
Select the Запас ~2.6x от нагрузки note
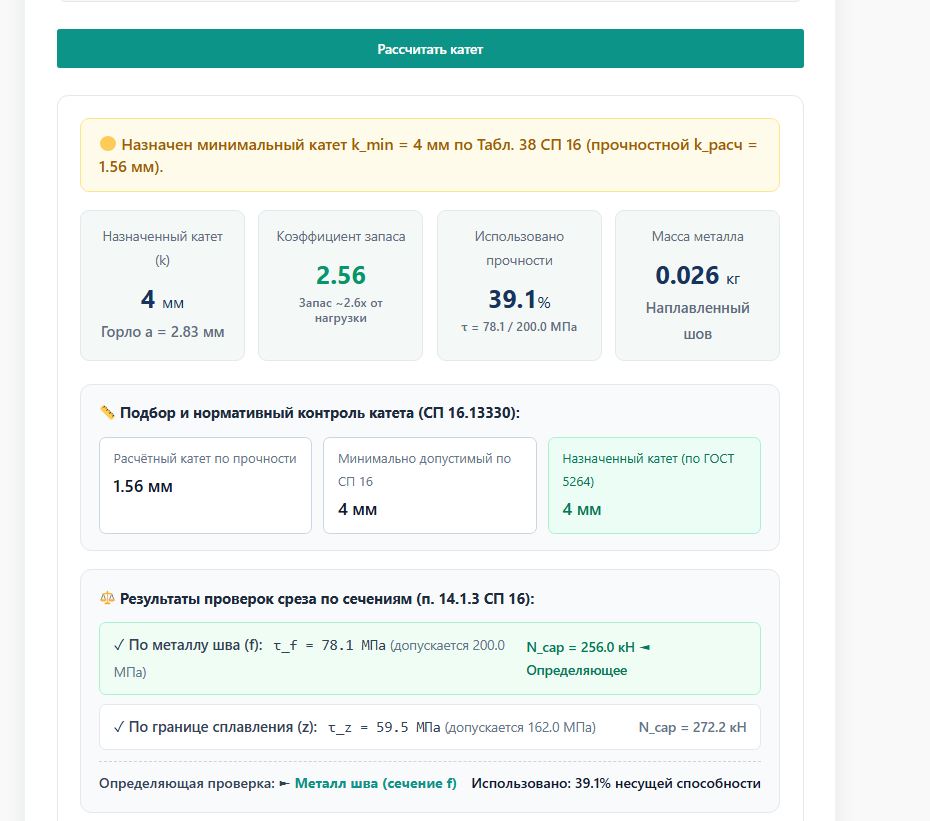pyautogui.click(x=340, y=310)
